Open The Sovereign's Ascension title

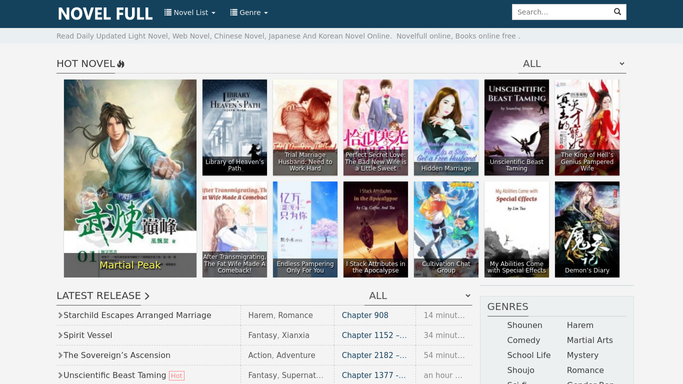click(117, 355)
